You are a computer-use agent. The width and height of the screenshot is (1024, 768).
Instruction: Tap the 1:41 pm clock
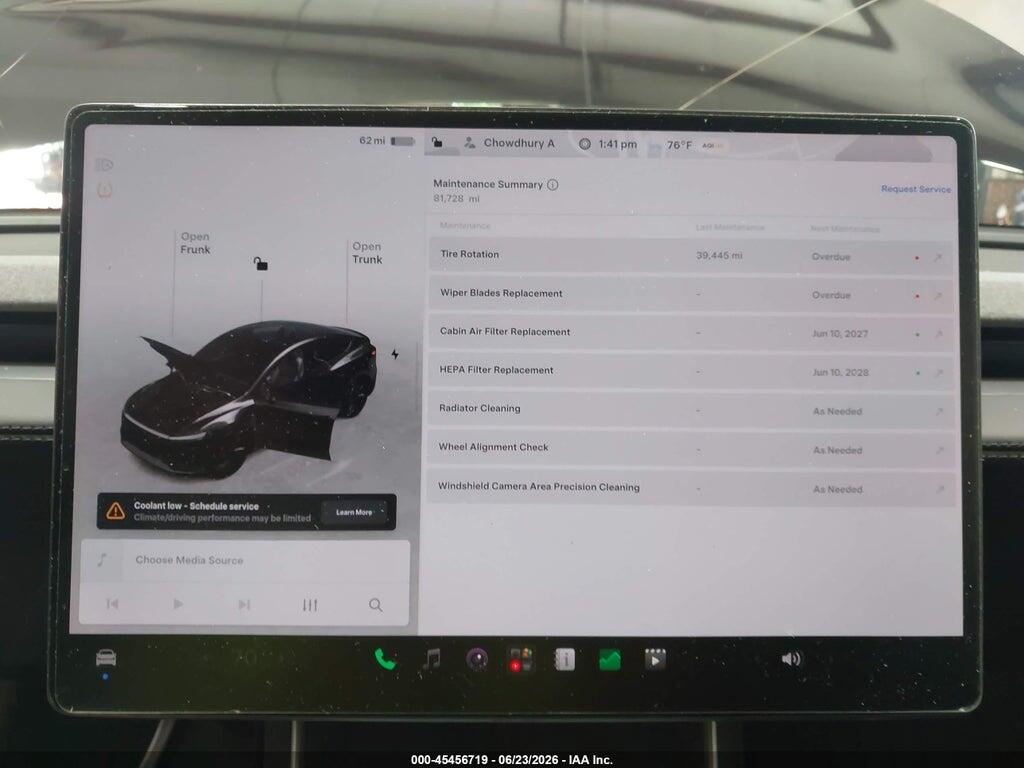[617, 144]
